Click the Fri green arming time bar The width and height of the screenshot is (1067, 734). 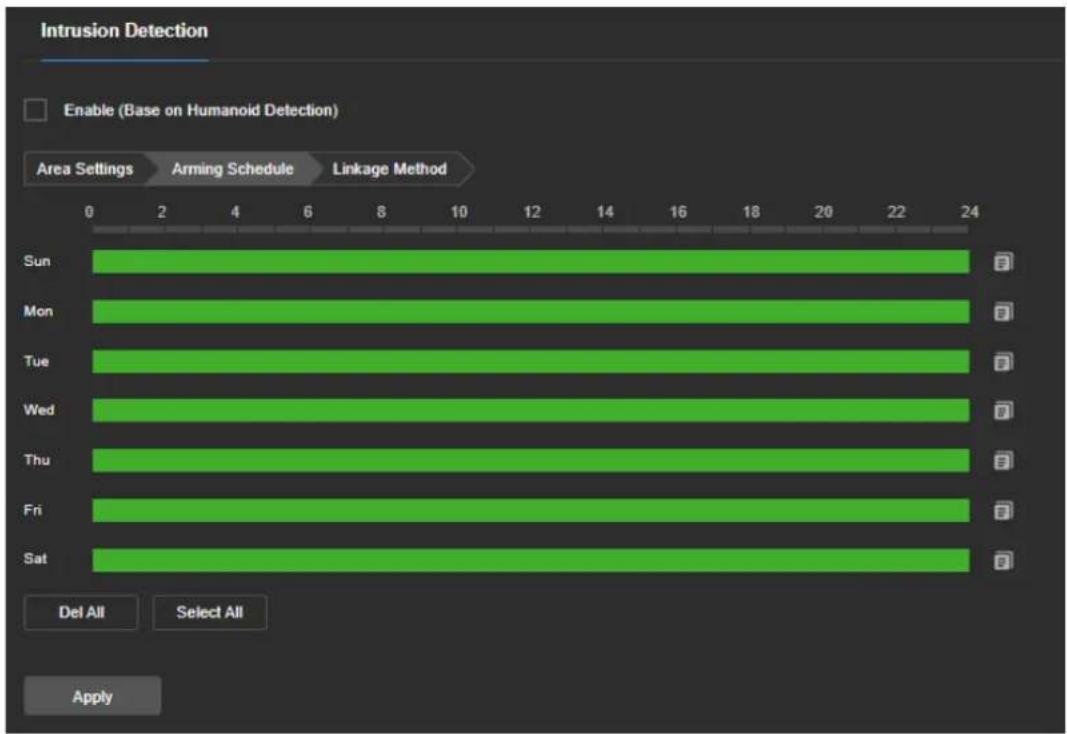[x=531, y=510]
